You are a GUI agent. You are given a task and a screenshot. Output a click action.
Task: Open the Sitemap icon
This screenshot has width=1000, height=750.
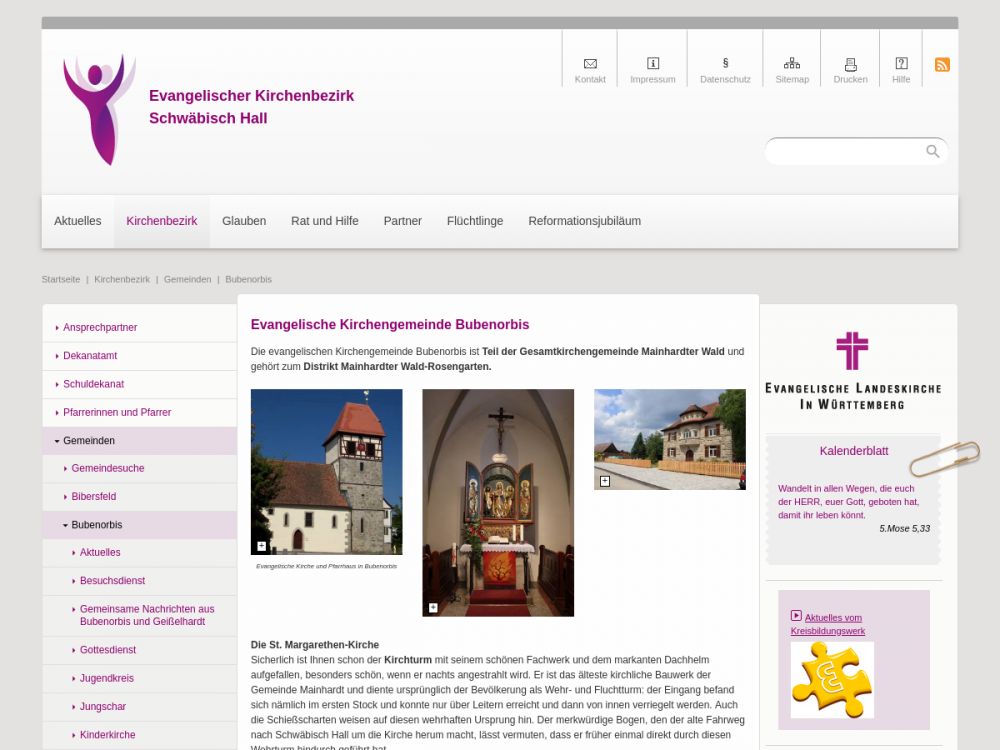coord(792,64)
